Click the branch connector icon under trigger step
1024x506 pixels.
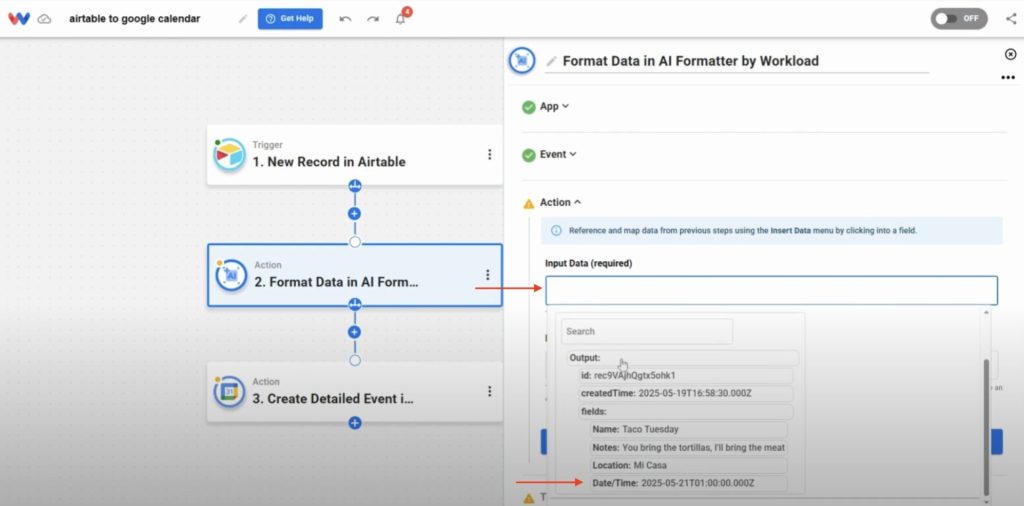coord(355,186)
